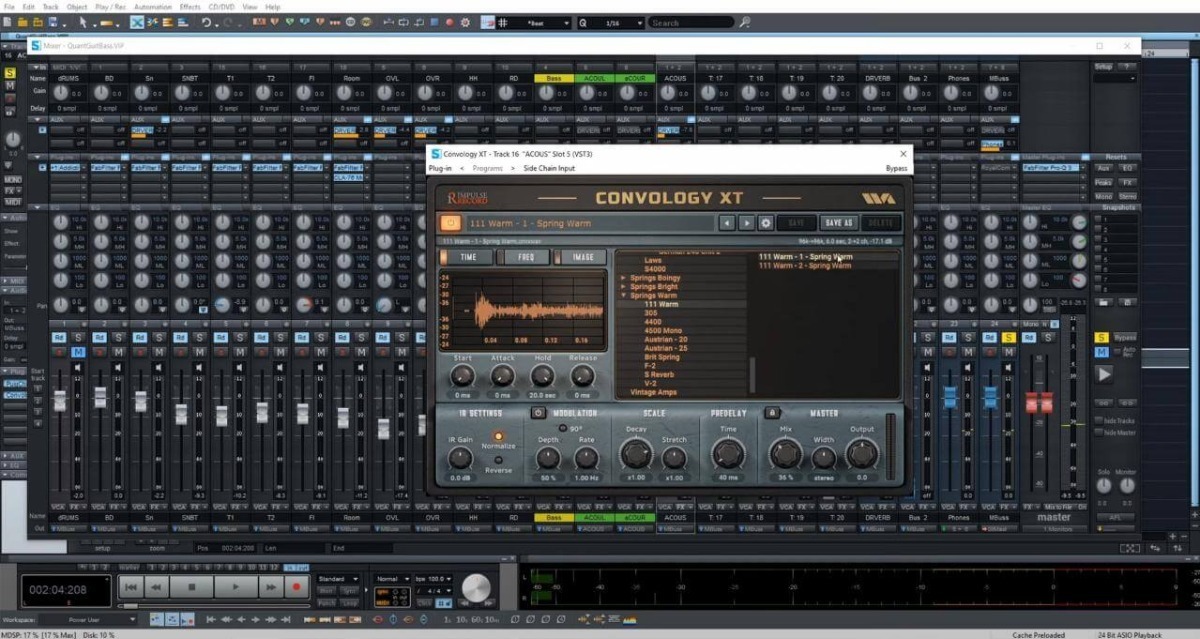Screen dimensions: 1200x639
Task: Choose 111 Warm - 2 - Spring Warm
Action: pyautogui.click(x=805, y=266)
